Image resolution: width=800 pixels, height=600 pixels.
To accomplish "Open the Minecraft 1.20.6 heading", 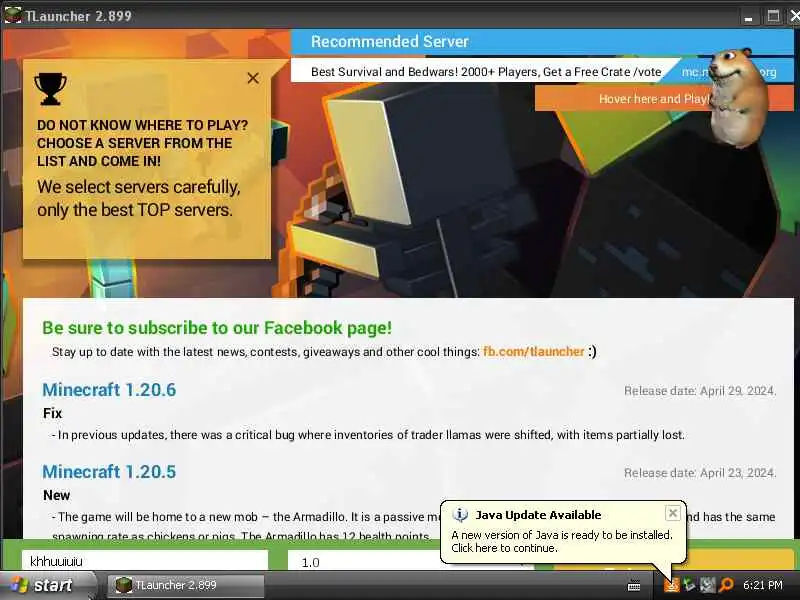I will tap(109, 390).
